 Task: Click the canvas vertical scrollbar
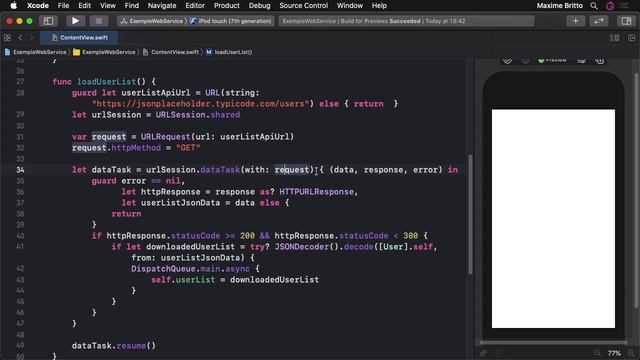[x=636, y=190]
